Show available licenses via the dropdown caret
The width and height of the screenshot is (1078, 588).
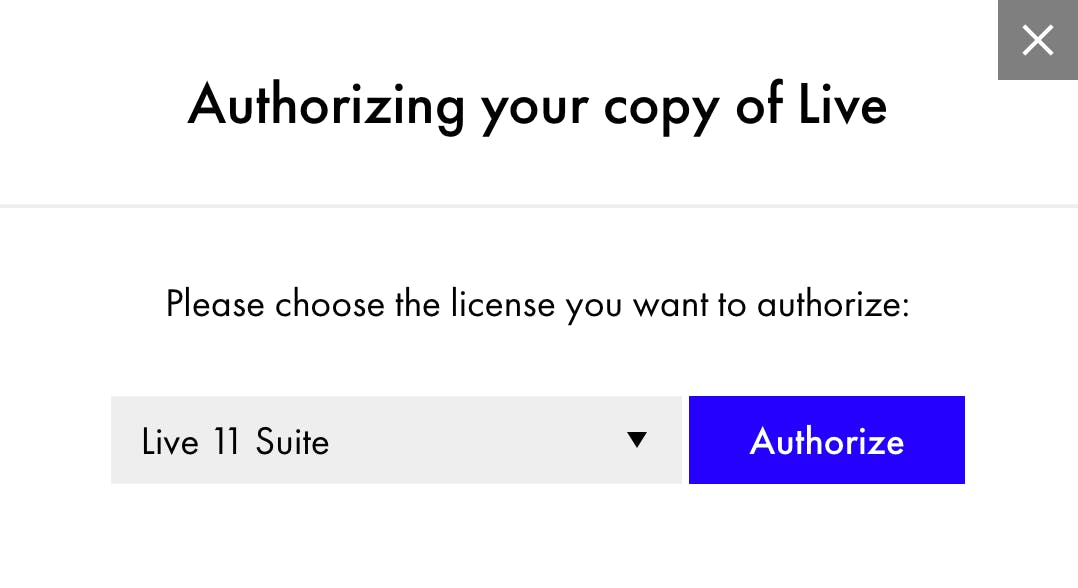click(636, 440)
